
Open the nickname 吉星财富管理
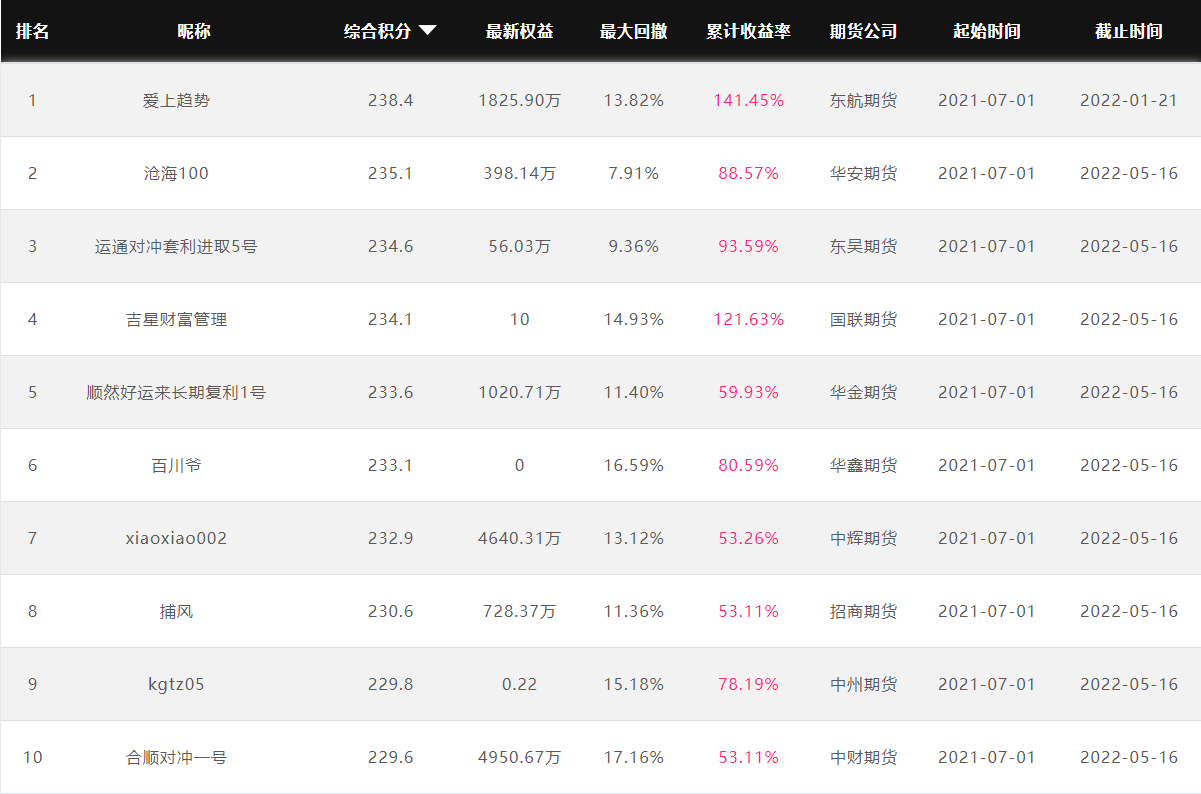177,319
